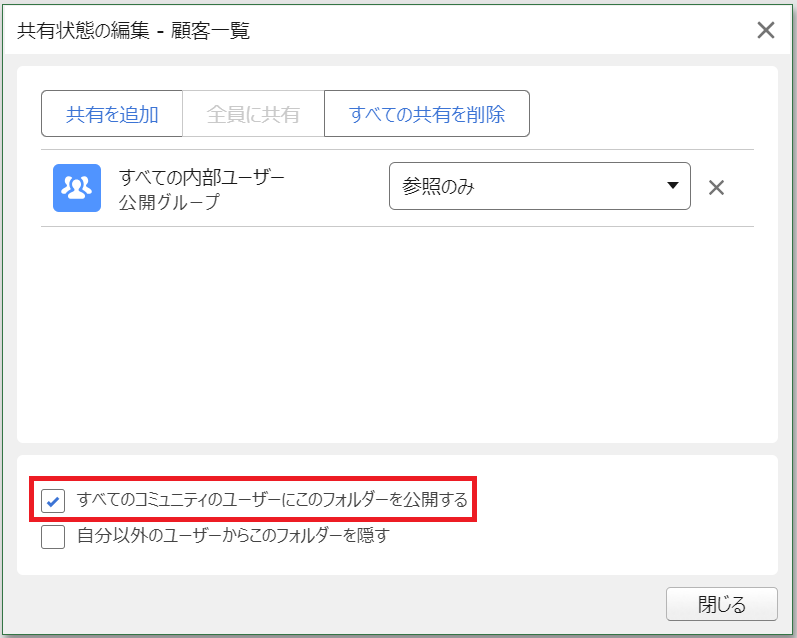Screen dimensions: 797x638
Task: Click the 閉じる button
Action: [x=722, y=604]
